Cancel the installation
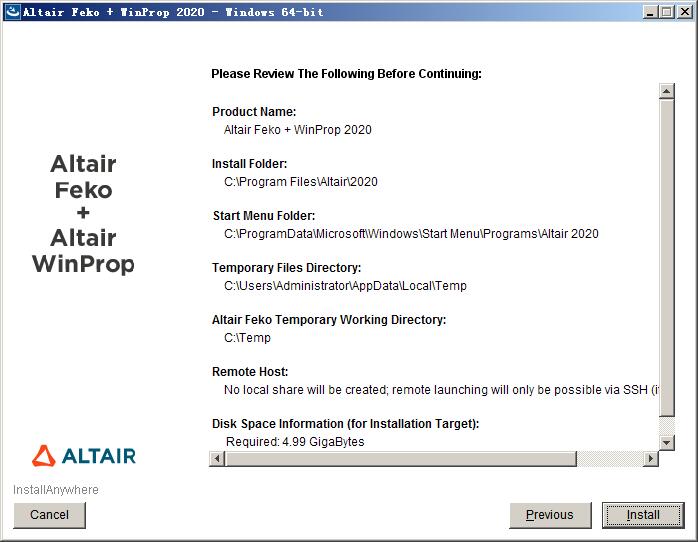Image resolution: width=698 pixels, height=542 pixels. [x=49, y=515]
